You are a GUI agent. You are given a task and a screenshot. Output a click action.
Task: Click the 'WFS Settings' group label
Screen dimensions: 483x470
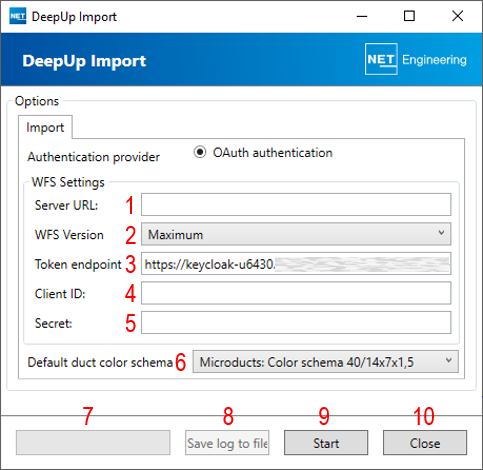point(68,182)
